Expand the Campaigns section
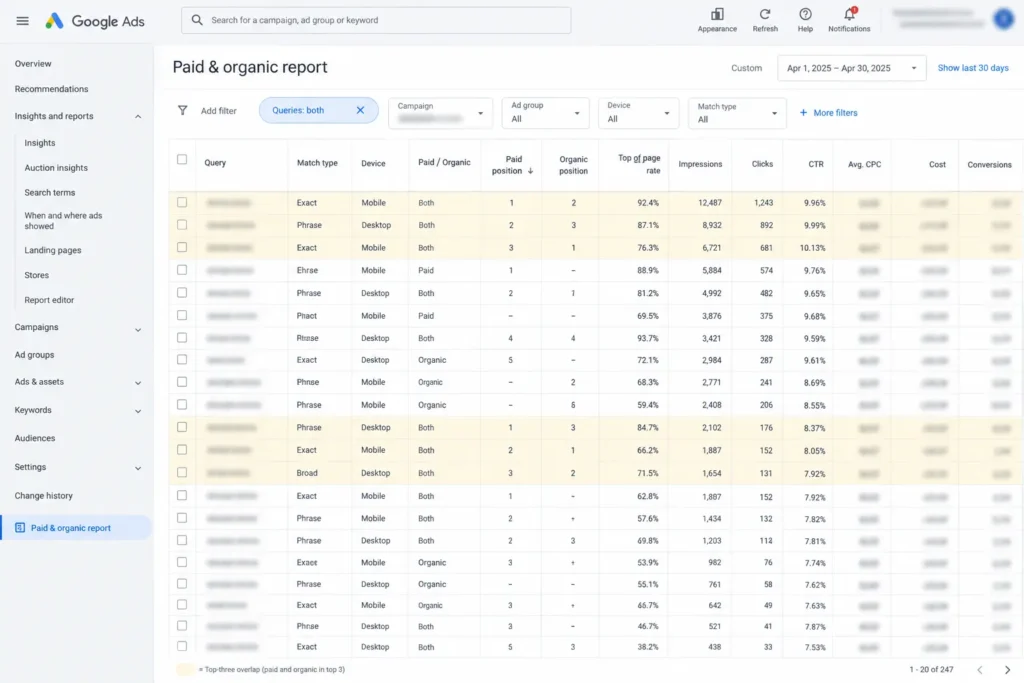Image resolution: width=1024 pixels, height=683 pixels. pos(138,329)
